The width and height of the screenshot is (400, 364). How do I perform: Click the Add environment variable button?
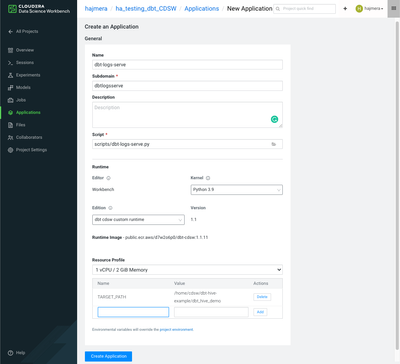click(x=260, y=312)
